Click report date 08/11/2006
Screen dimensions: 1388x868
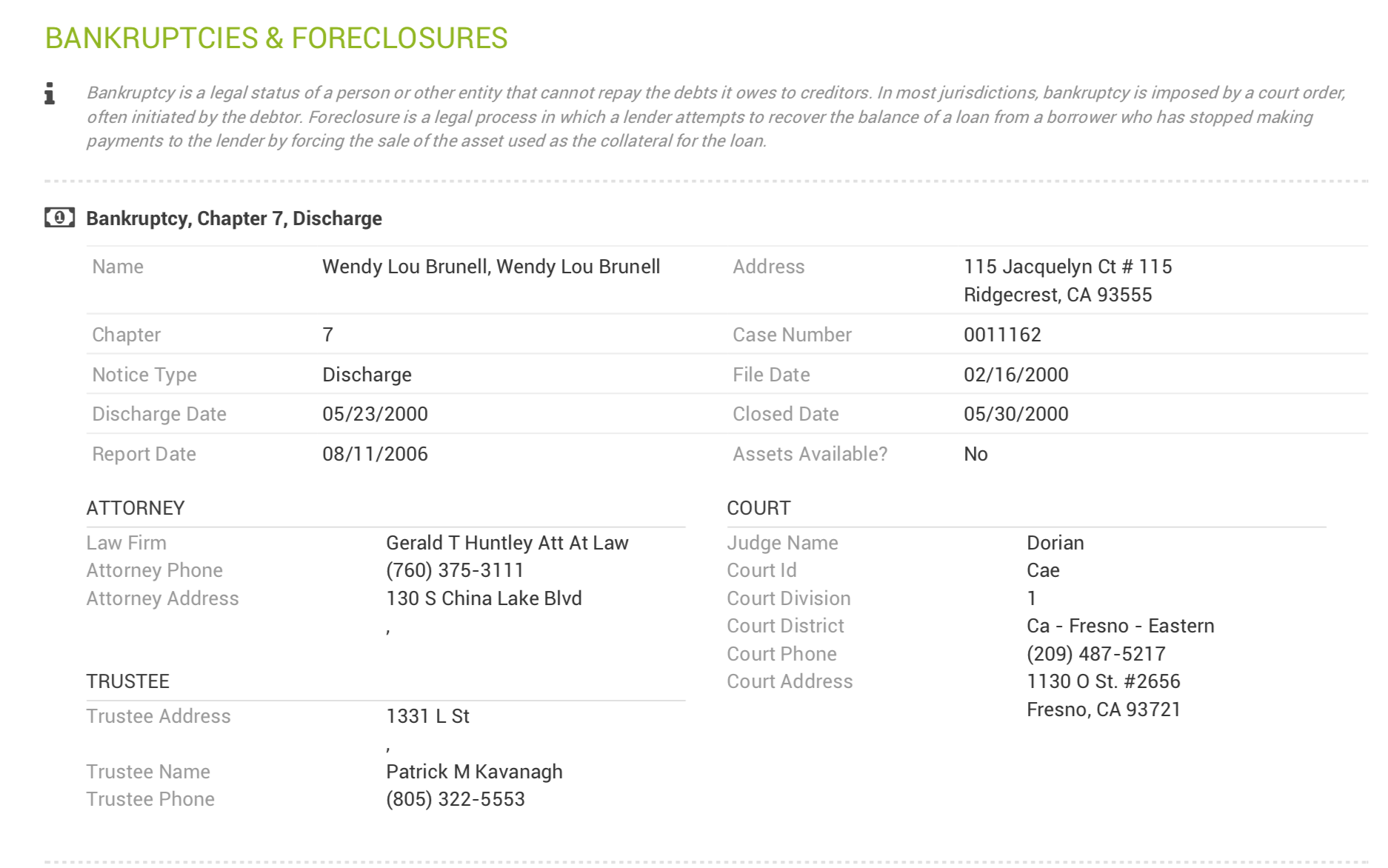coord(375,454)
